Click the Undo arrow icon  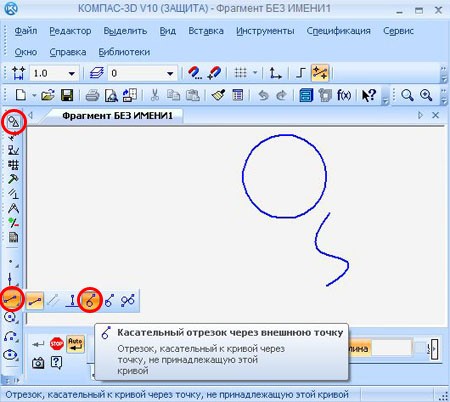click(x=263, y=96)
